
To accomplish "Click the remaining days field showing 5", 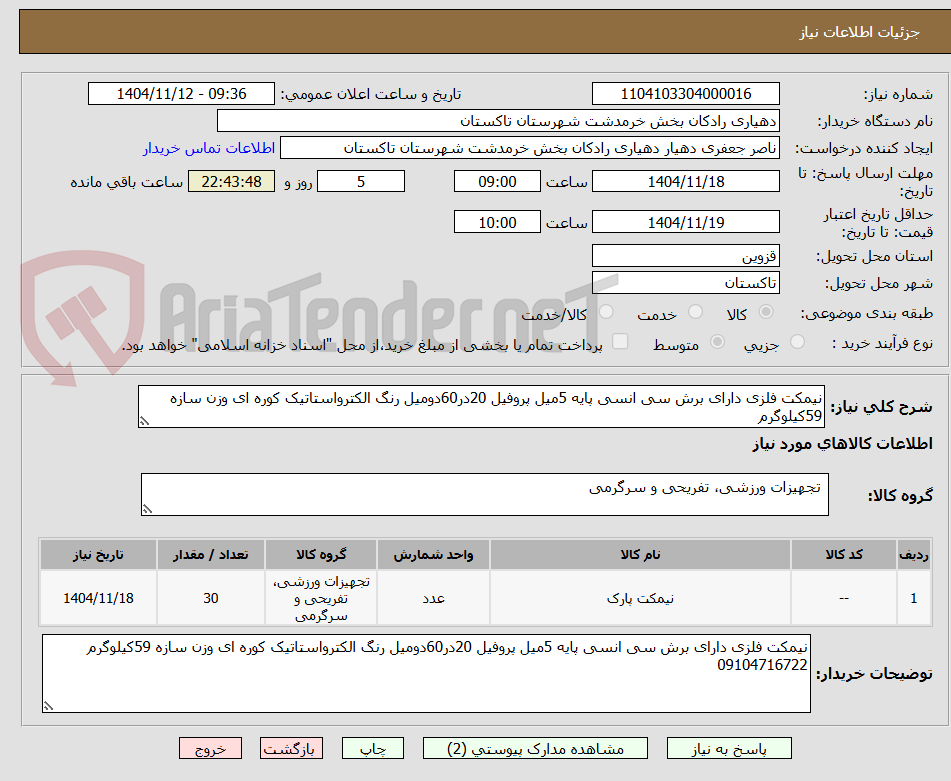I will 361,181.
